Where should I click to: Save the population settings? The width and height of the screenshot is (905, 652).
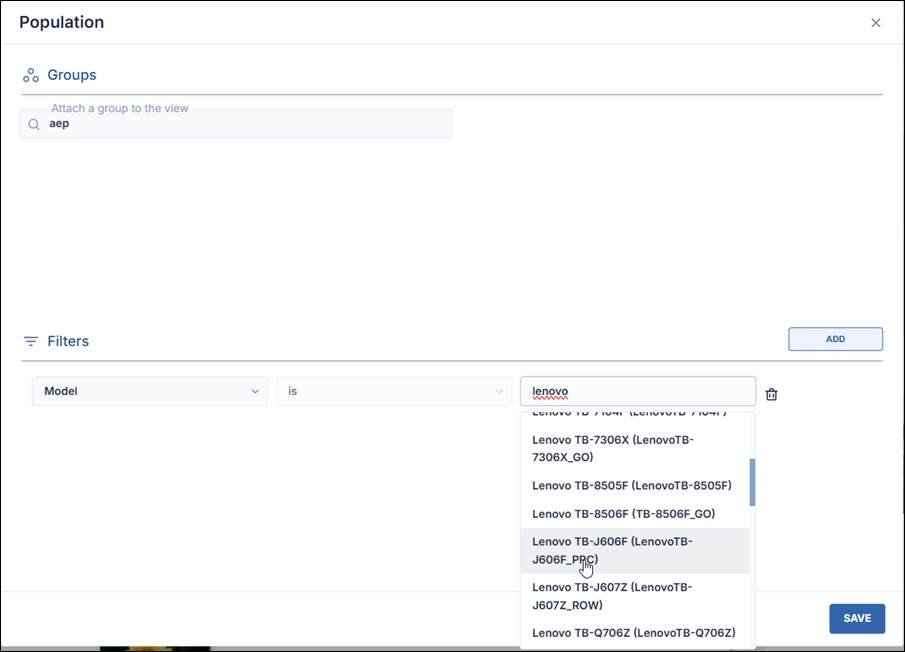pyautogui.click(x=856, y=618)
